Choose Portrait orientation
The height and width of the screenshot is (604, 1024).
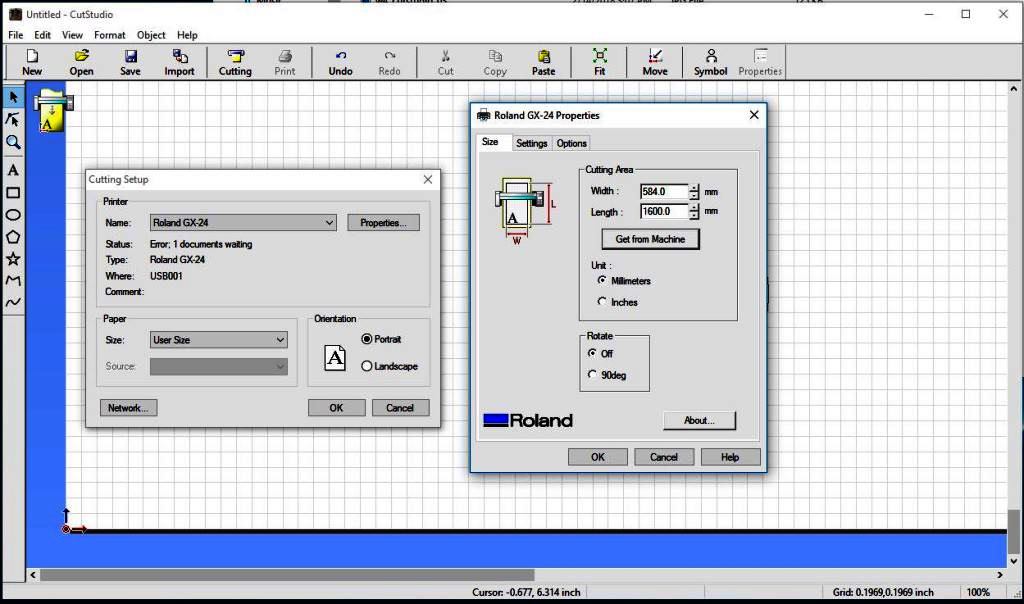(x=366, y=339)
